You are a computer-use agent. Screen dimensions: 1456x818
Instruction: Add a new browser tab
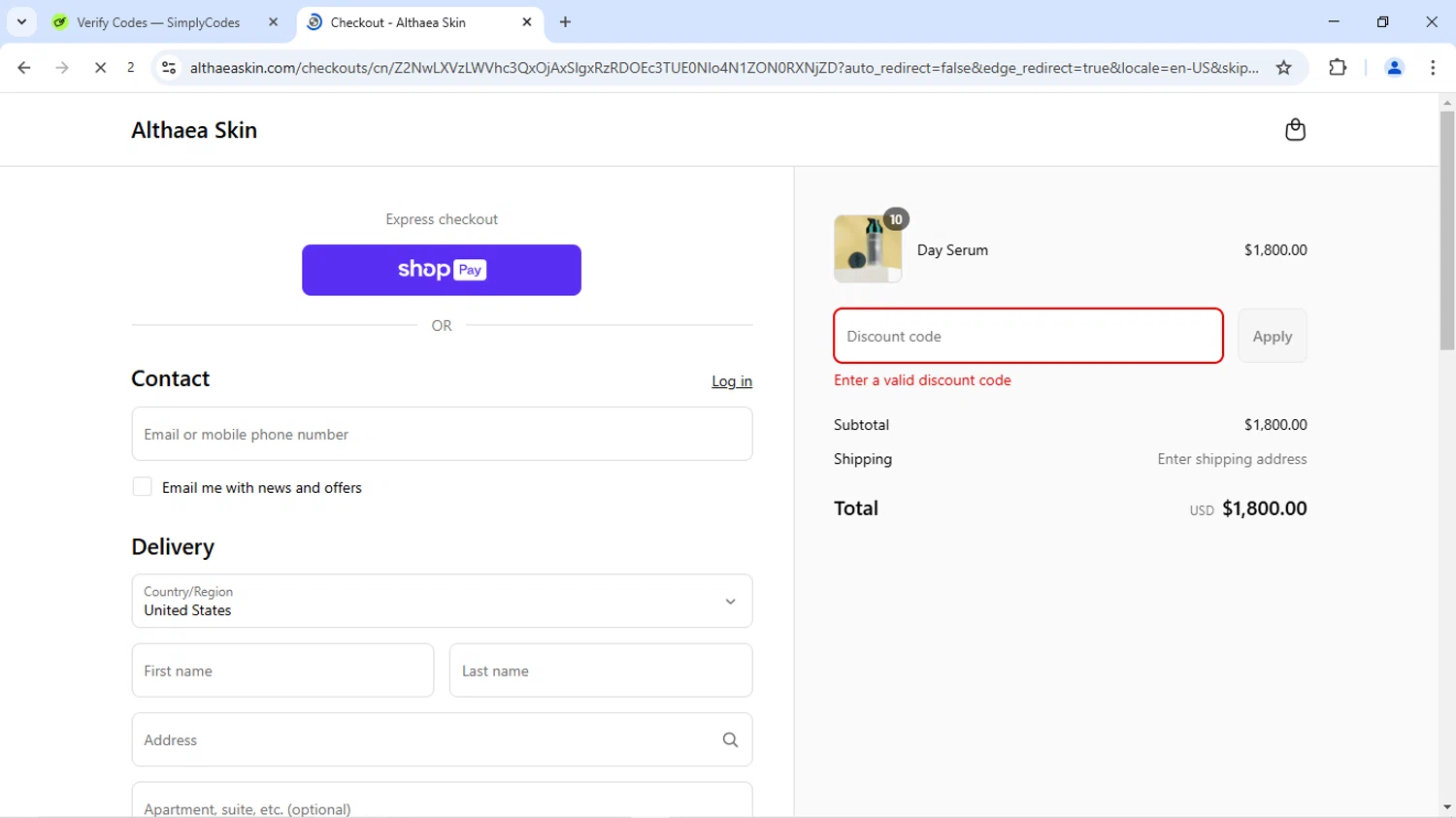click(566, 22)
